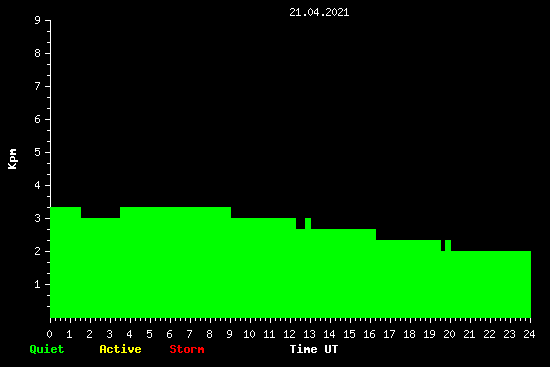Click the Time UT axis label
Screen dimensions: 550x367
314,349
